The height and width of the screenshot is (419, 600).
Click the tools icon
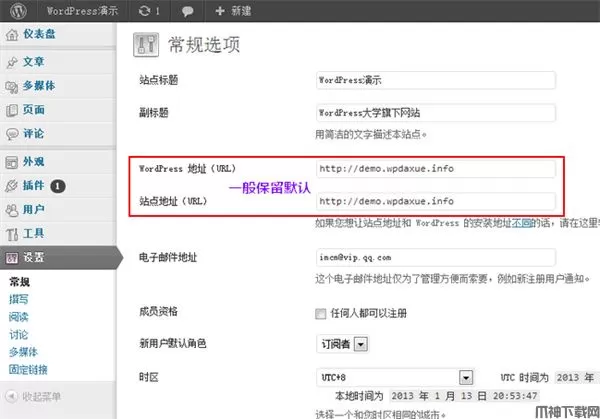[x=12, y=234]
